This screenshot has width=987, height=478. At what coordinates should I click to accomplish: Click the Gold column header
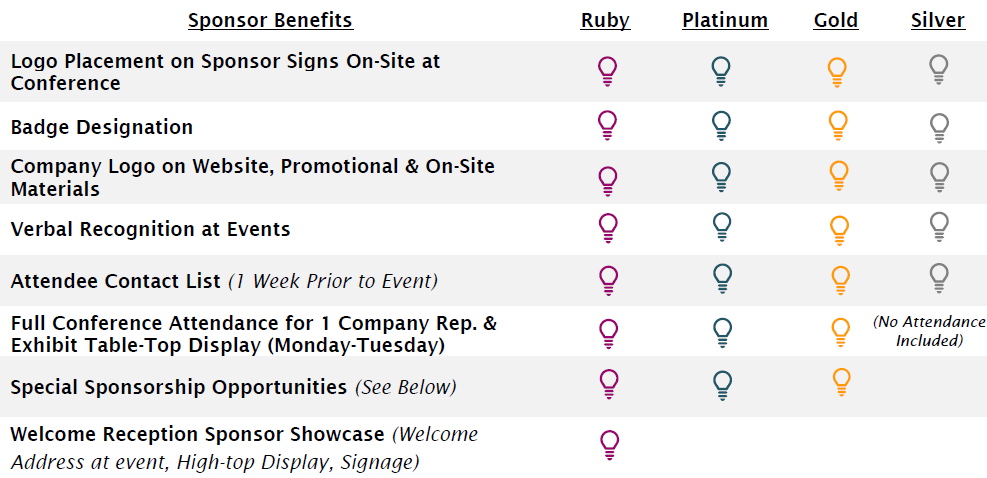(x=836, y=20)
